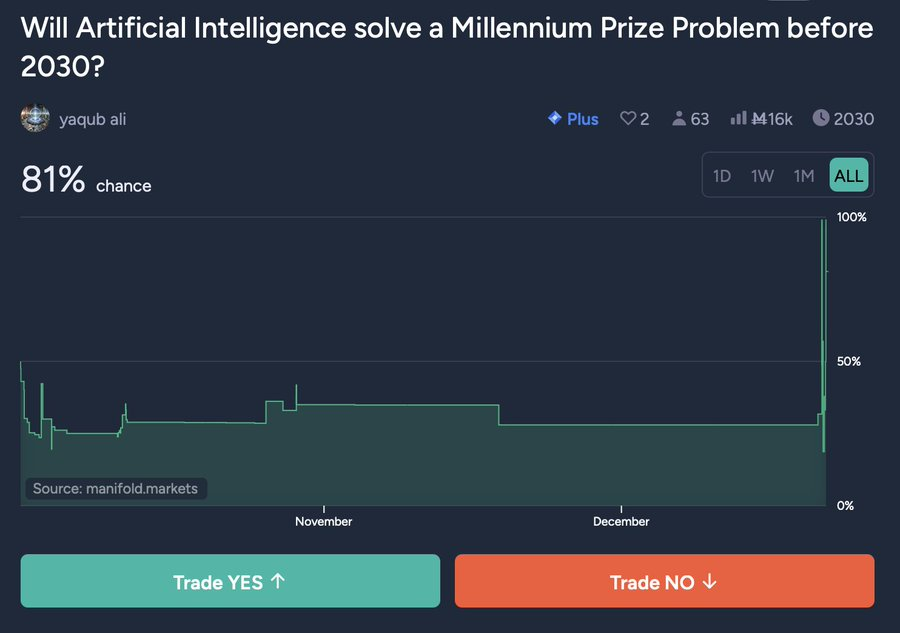This screenshot has width=900, height=633.
Task: Click the Source: manifold.markets label
Action: pos(115,488)
